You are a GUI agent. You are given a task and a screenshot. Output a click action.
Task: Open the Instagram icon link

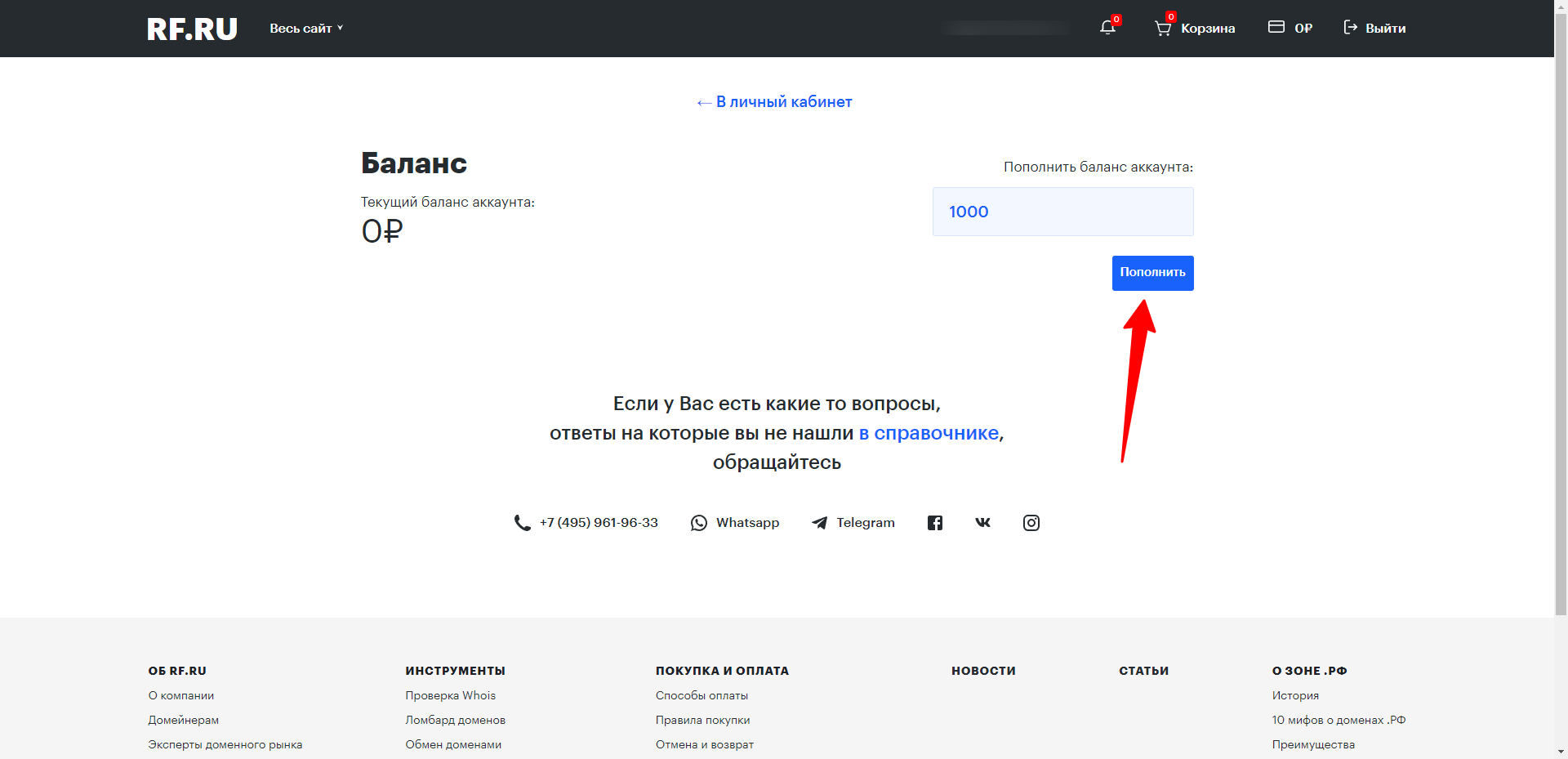pyautogui.click(x=1031, y=523)
